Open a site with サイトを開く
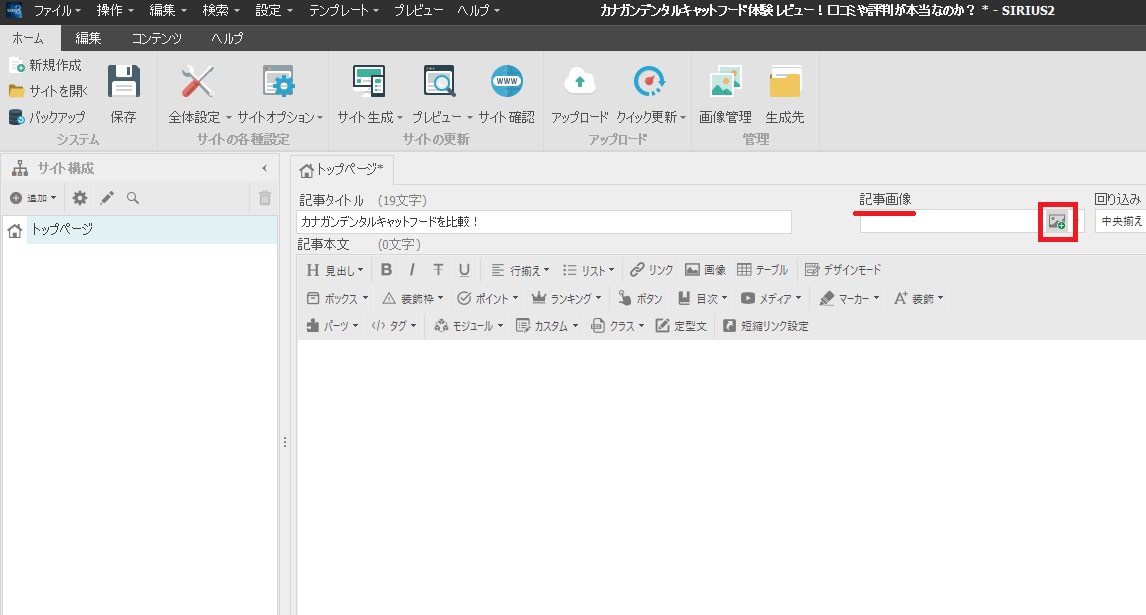 [x=48, y=91]
